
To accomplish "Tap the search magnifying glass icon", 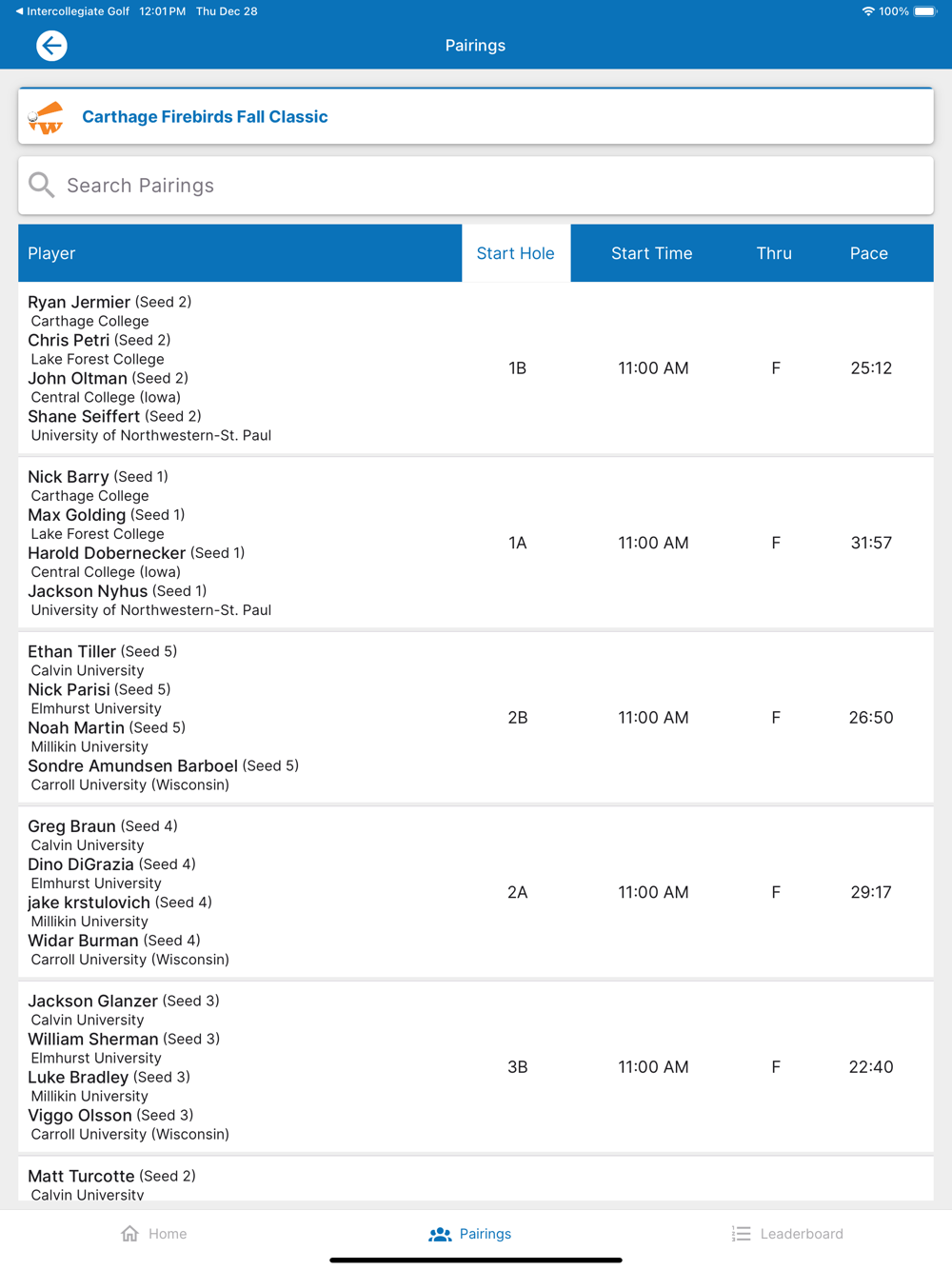I will click(x=42, y=185).
